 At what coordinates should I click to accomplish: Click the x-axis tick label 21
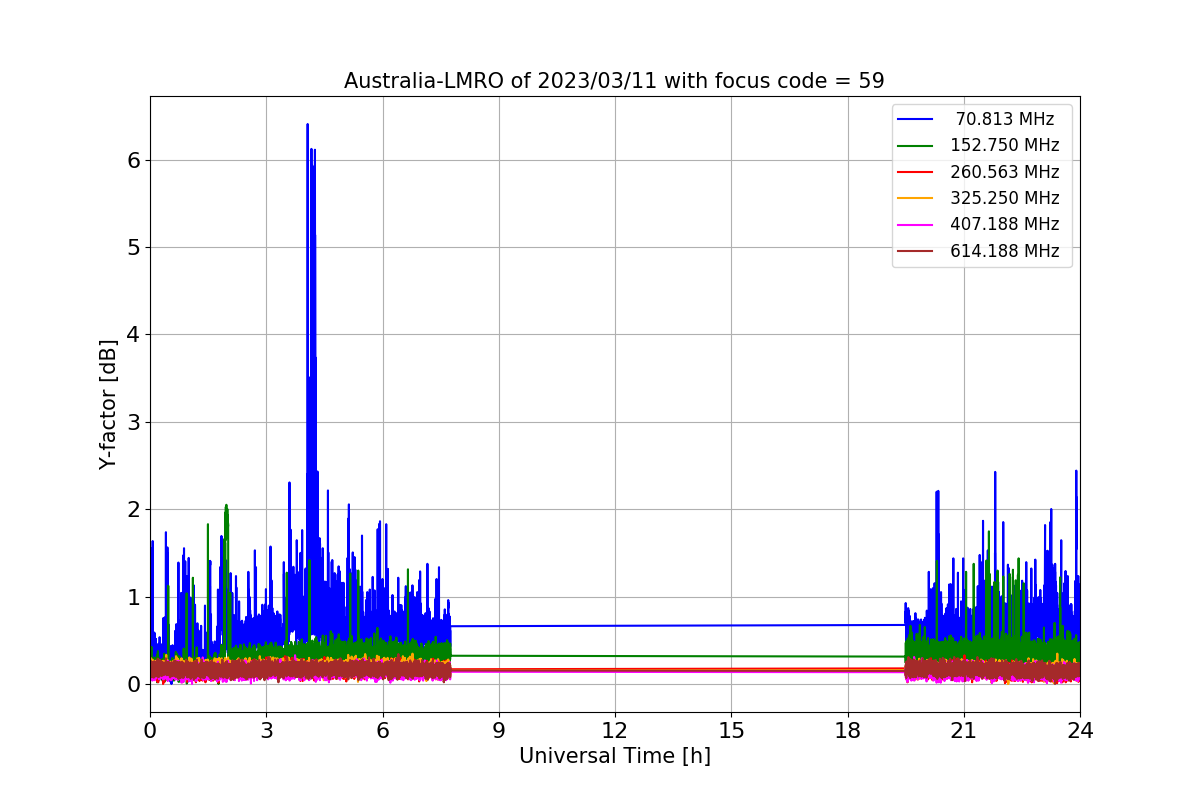click(x=963, y=731)
